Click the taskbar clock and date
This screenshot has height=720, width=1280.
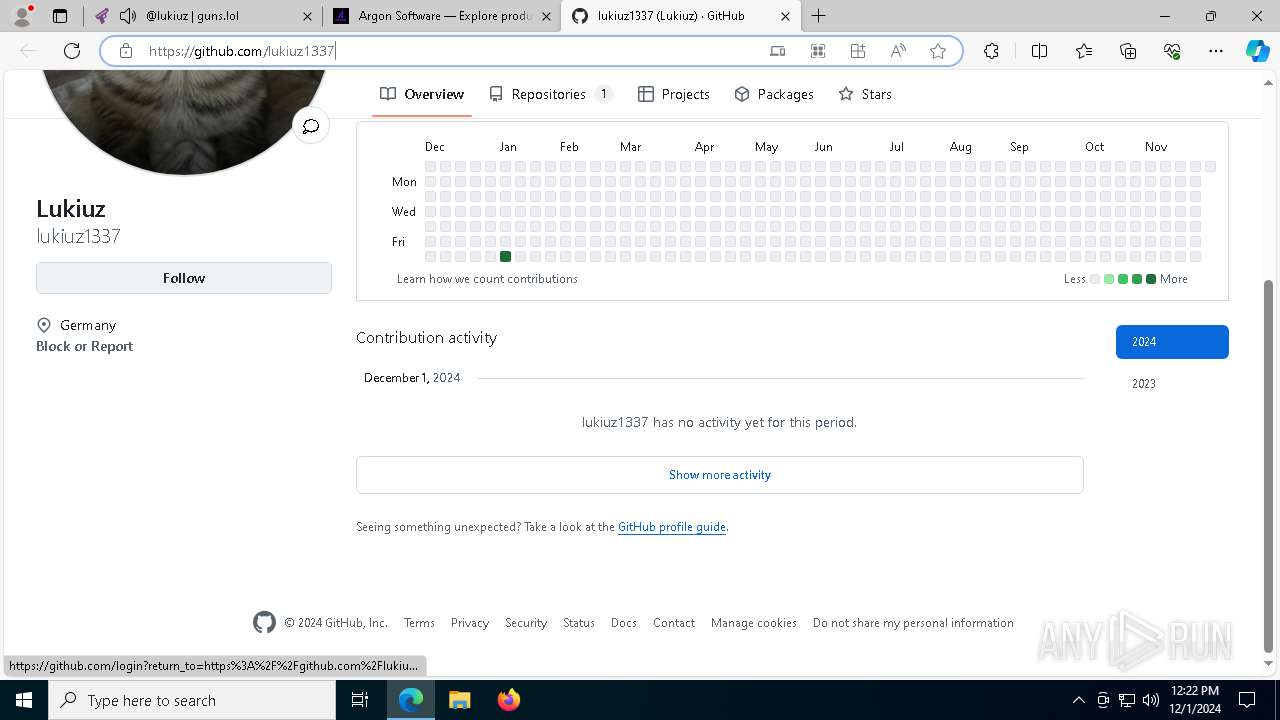[1195, 700]
